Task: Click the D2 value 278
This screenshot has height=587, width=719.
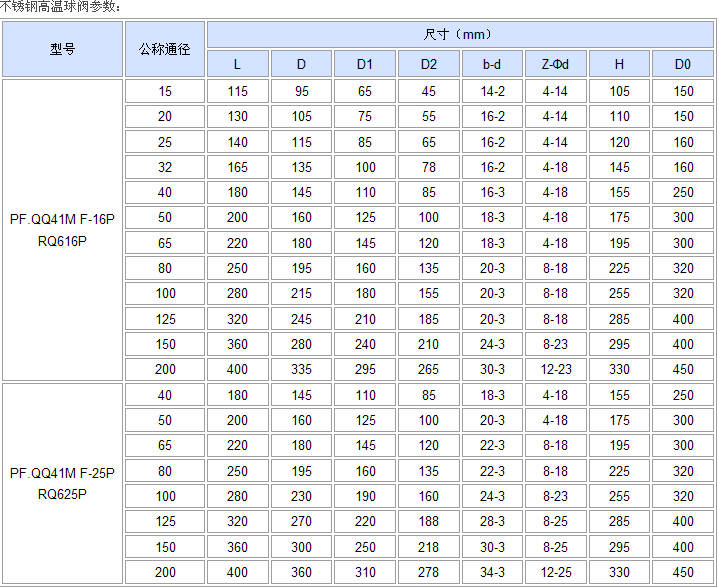Action: (x=429, y=572)
